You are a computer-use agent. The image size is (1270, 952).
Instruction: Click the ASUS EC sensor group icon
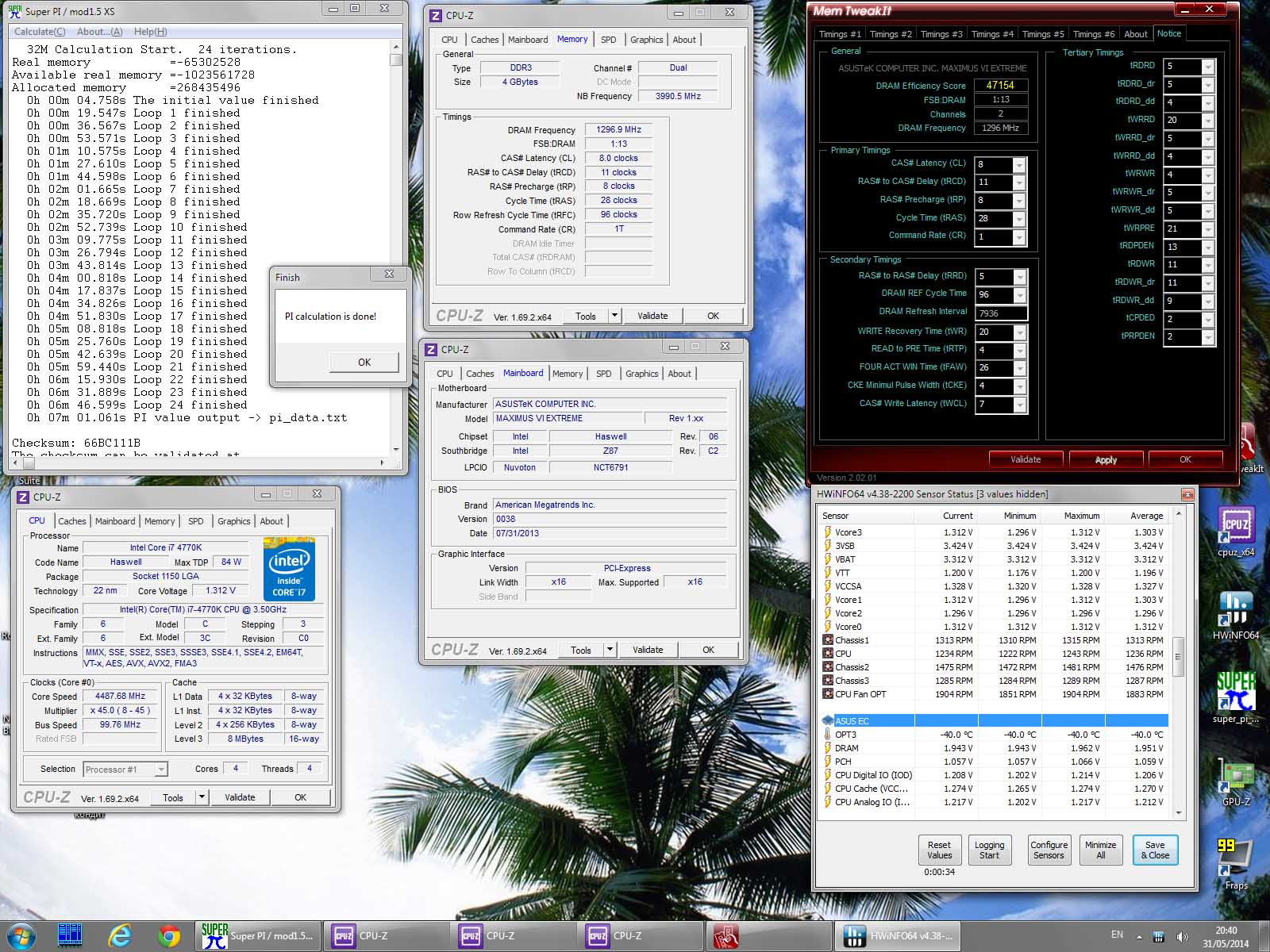828,721
